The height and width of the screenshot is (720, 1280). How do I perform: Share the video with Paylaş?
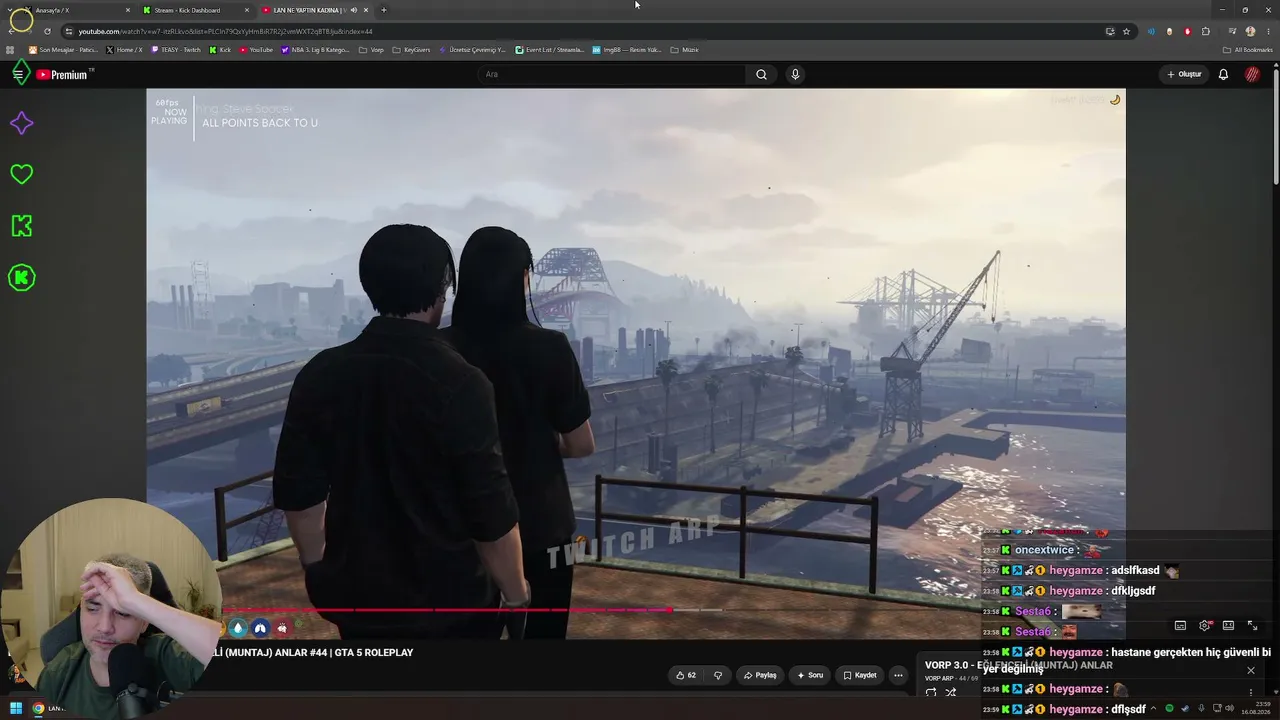[x=760, y=675]
